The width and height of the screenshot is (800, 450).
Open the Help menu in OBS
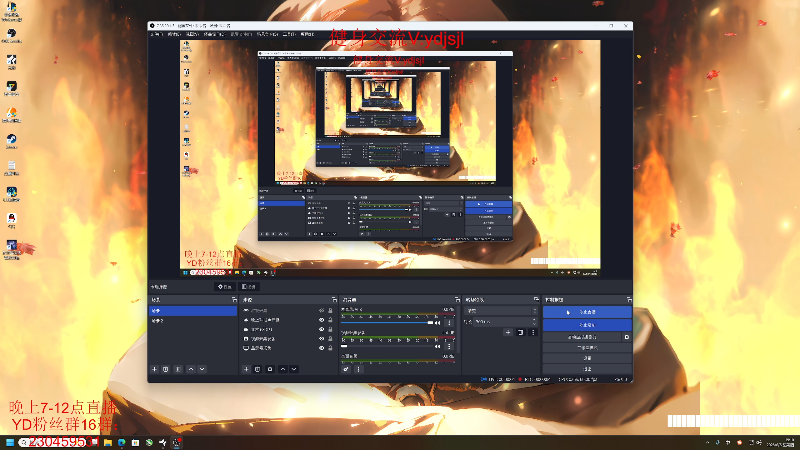[x=307, y=34]
